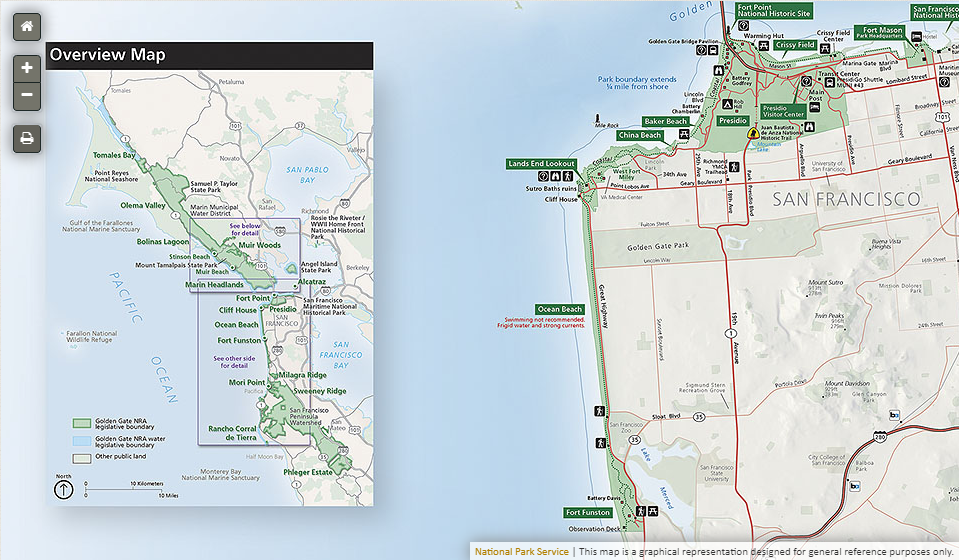Click the BART icon near Glen Canyon Park
This screenshot has width=959, height=560.
pos(894,415)
